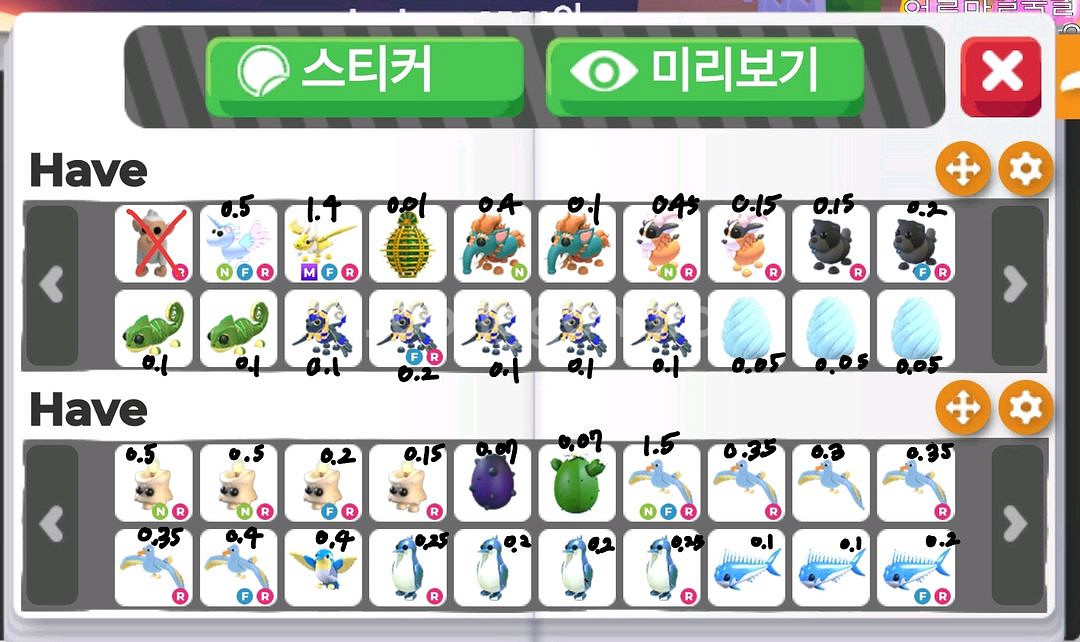Show next page of second Have list
The image size is (1080, 642).
tap(1015, 525)
